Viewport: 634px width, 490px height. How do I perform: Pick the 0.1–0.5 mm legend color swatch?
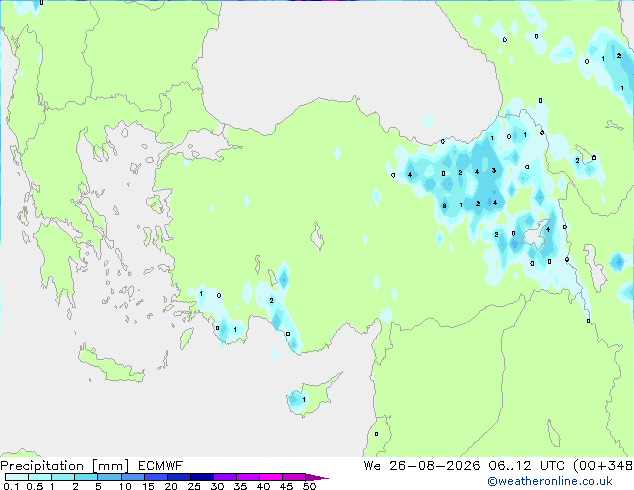click(17, 477)
